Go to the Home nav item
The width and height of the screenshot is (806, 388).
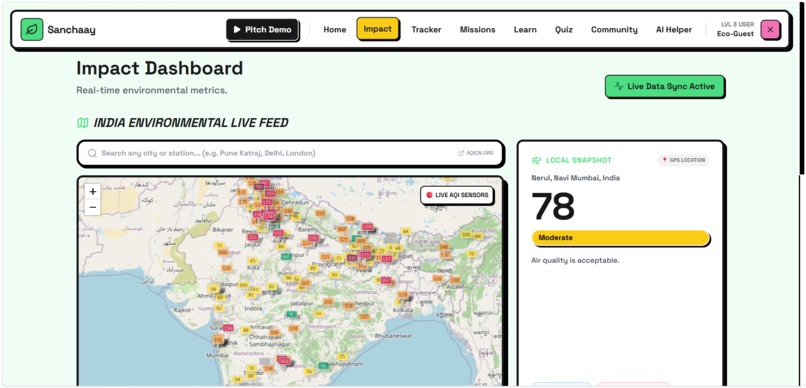pos(335,29)
